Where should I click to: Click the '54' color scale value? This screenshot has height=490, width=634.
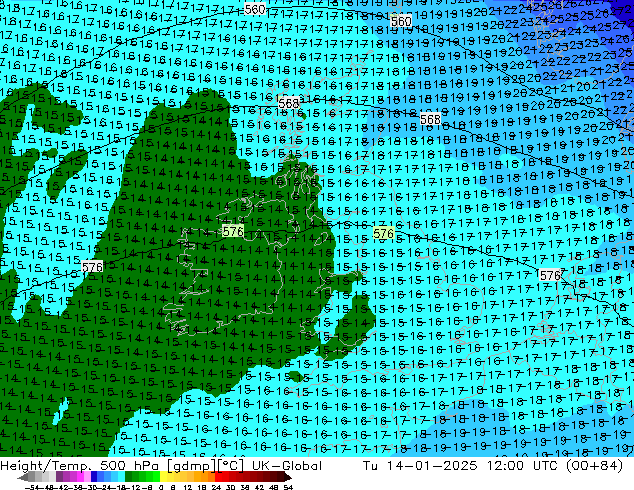[x=288, y=488]
